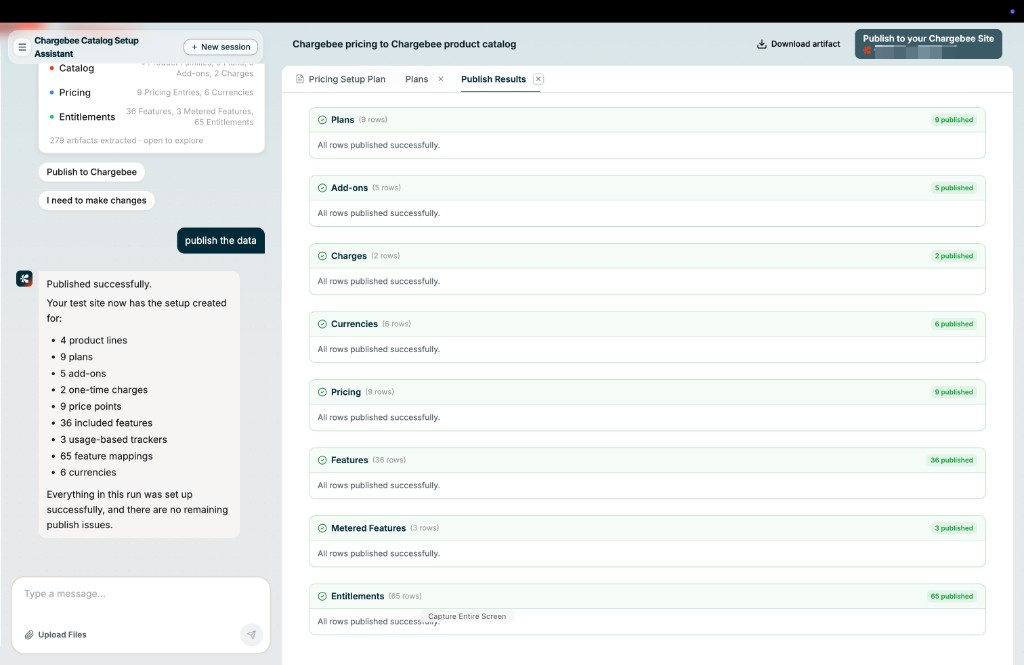Click the '9 published' badge on Pricing

point(953,392)
